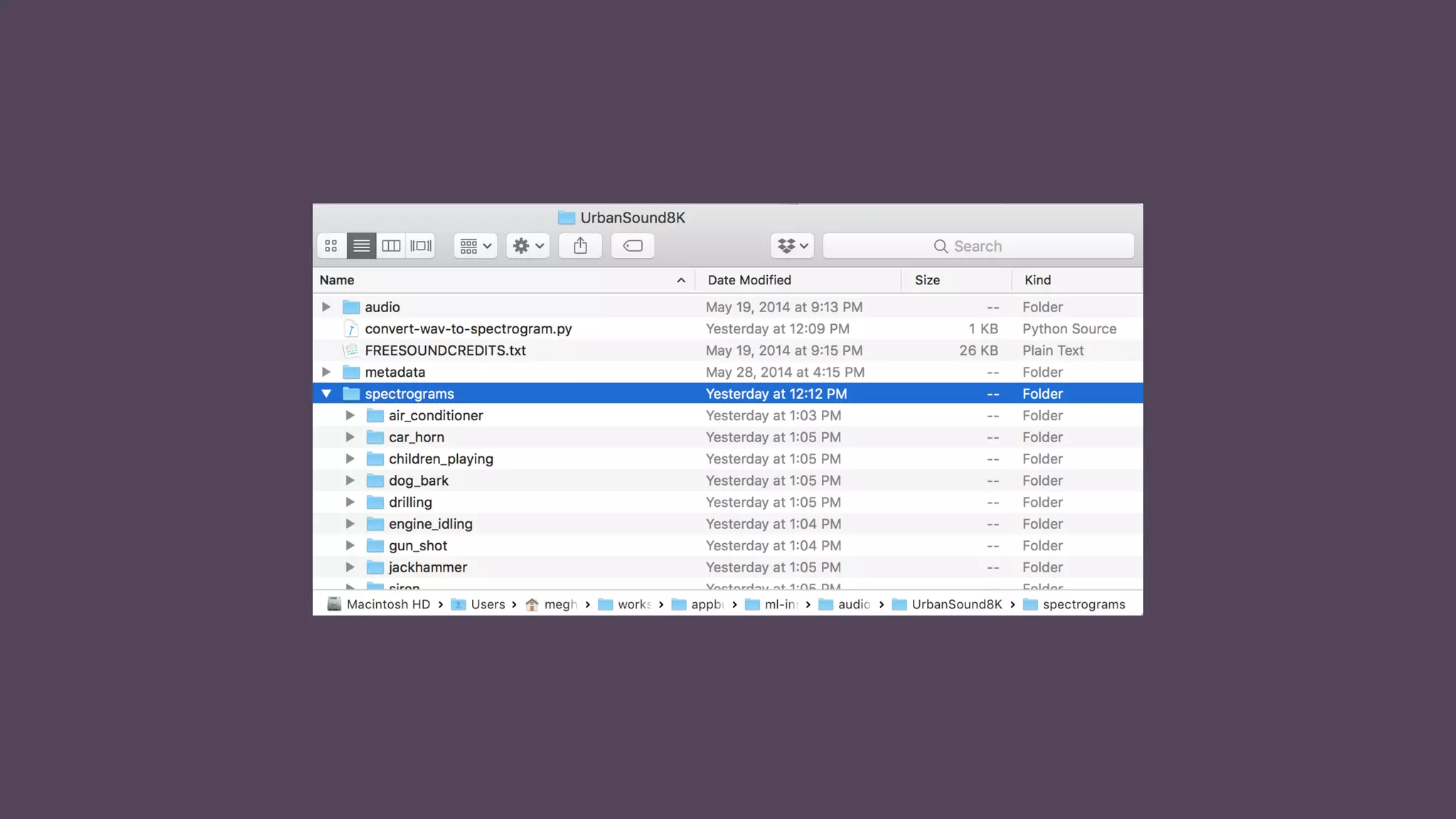Expand the dog_bark folder
1456x819 pixels.
pyautogui.click(x=350, y=481)
